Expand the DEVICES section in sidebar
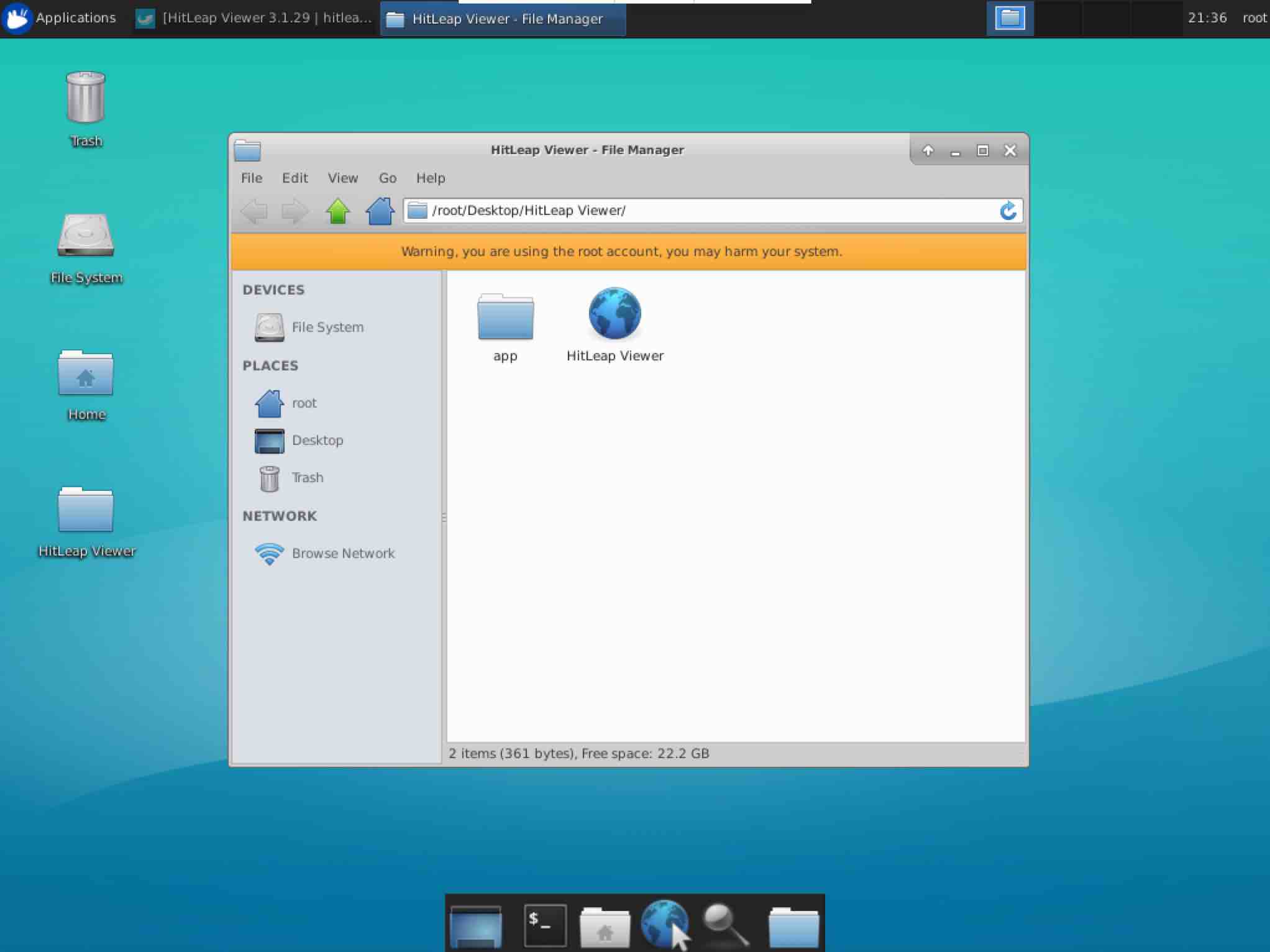1270x952 pixels. 272,289
